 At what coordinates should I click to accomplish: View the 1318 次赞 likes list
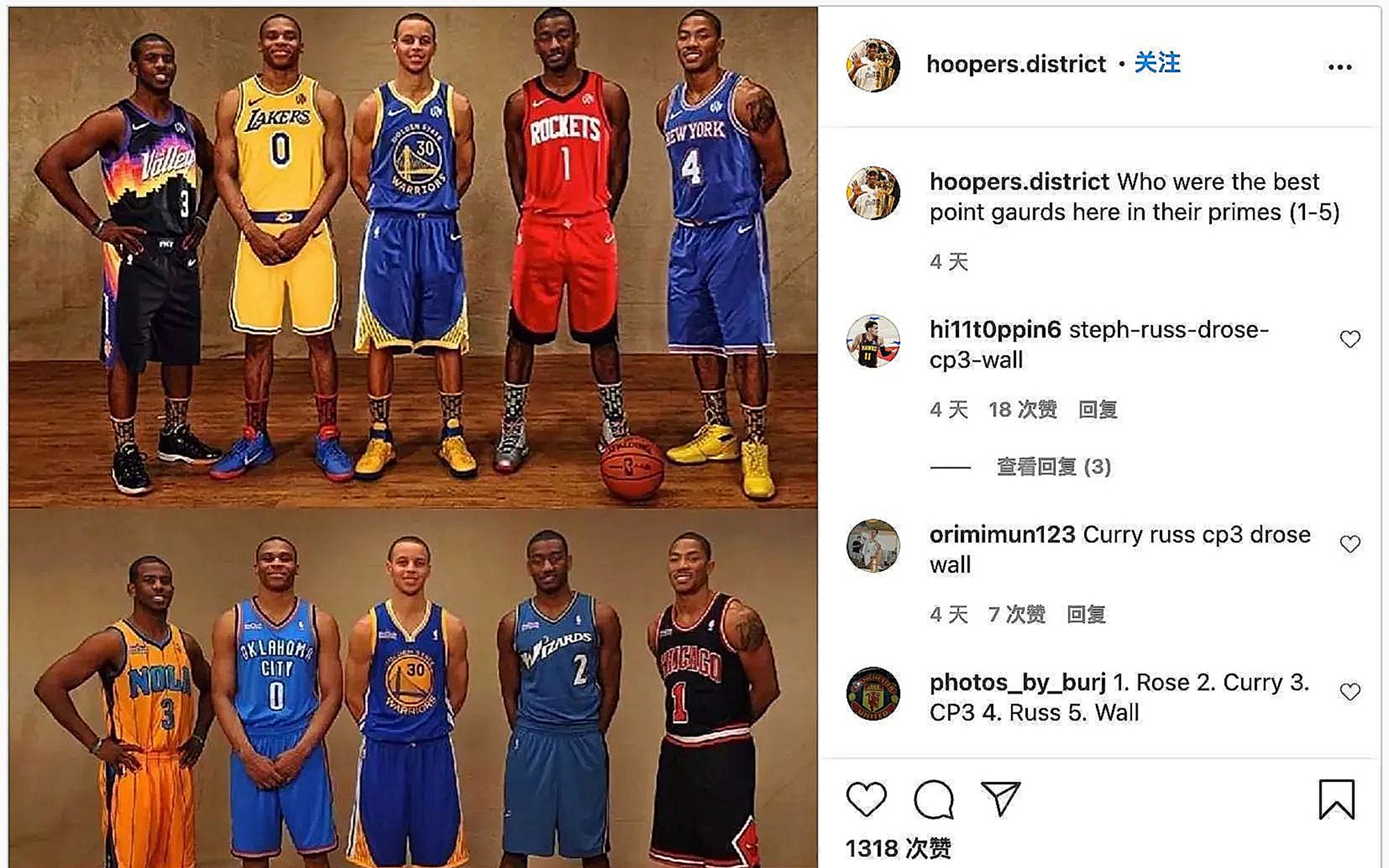tap(898, 849)
